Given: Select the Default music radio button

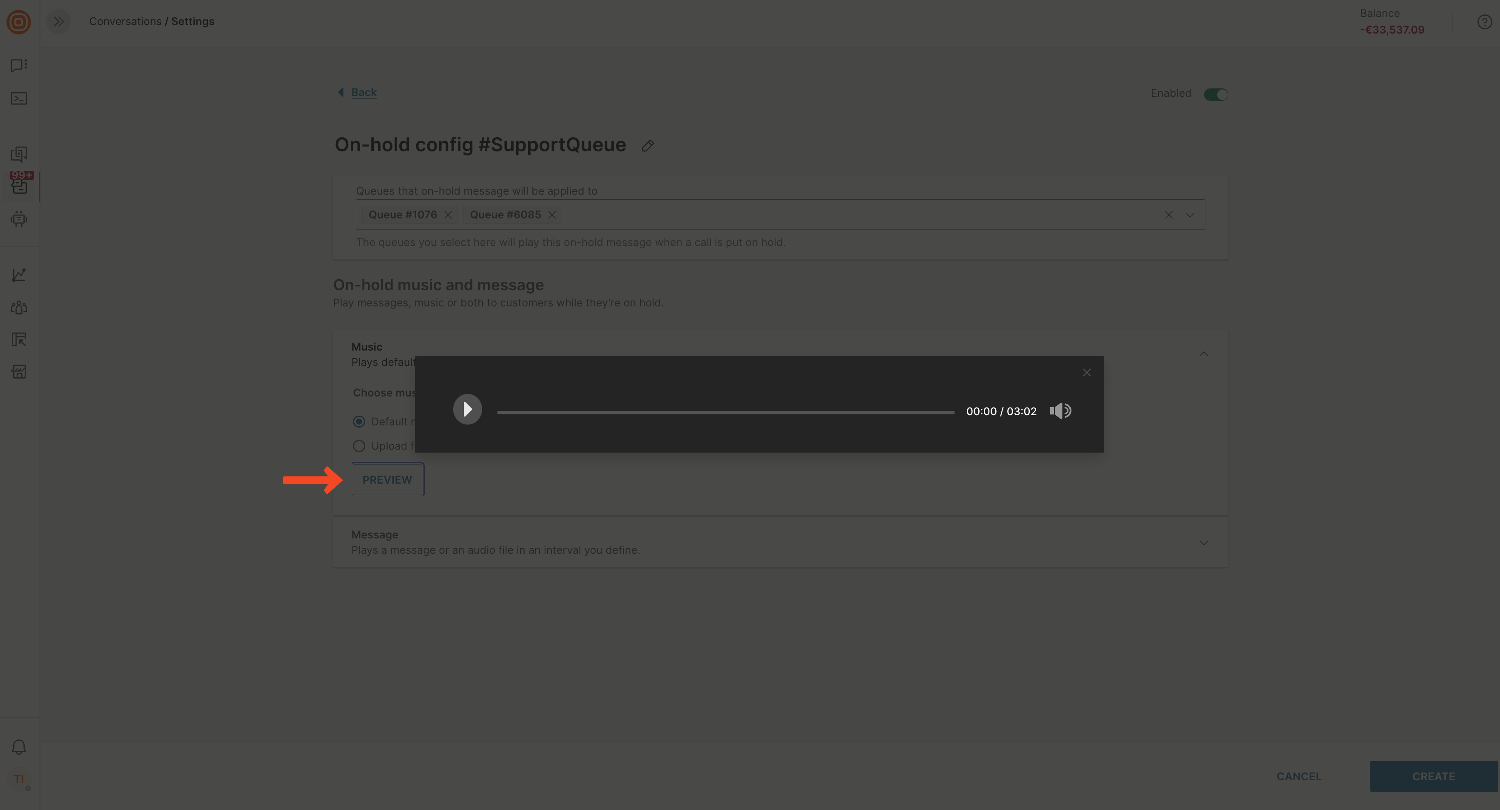Looking at the screenshot, I should 359,421.
